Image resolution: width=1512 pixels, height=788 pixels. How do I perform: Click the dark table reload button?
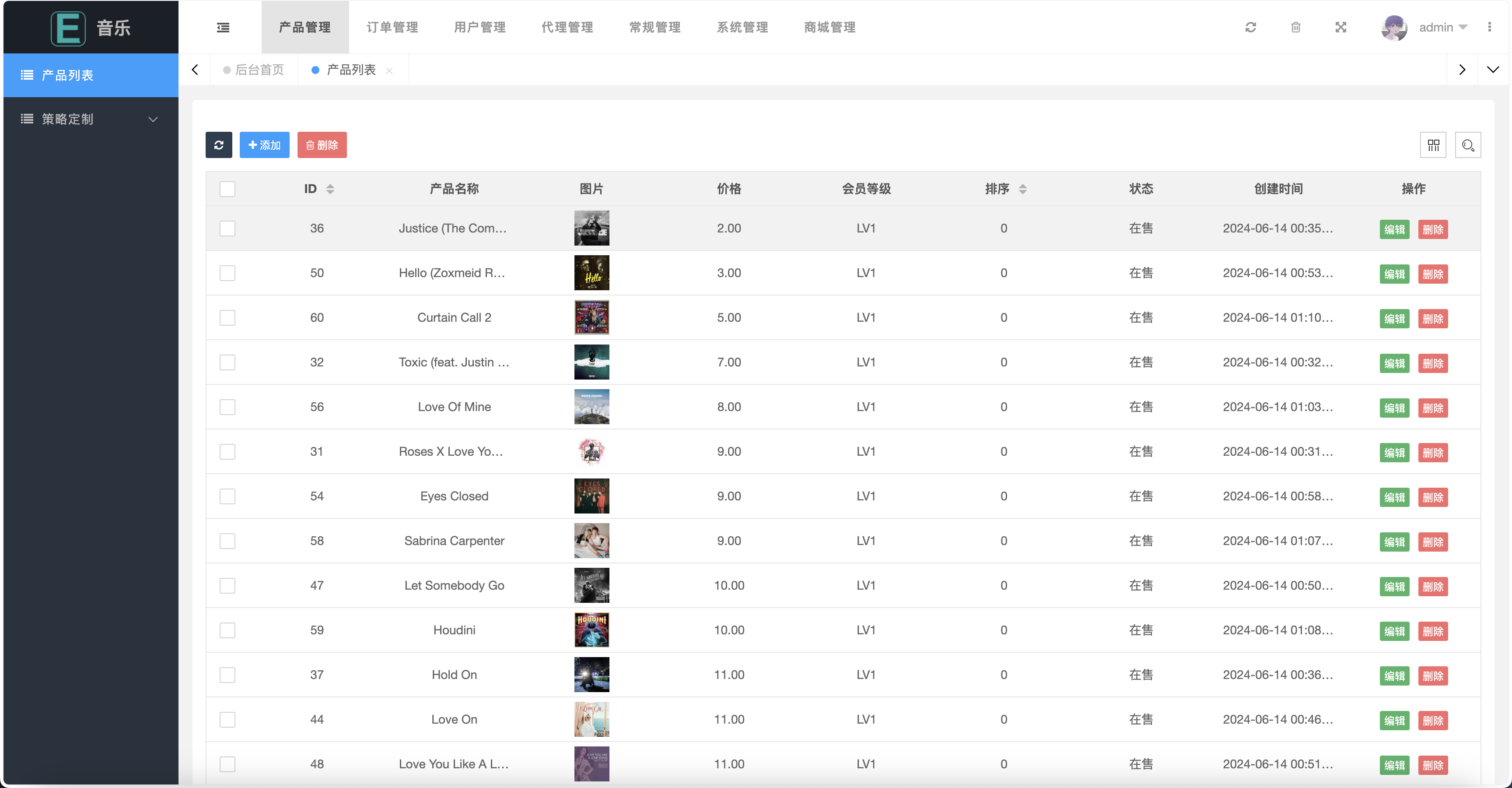coord(219,145)
